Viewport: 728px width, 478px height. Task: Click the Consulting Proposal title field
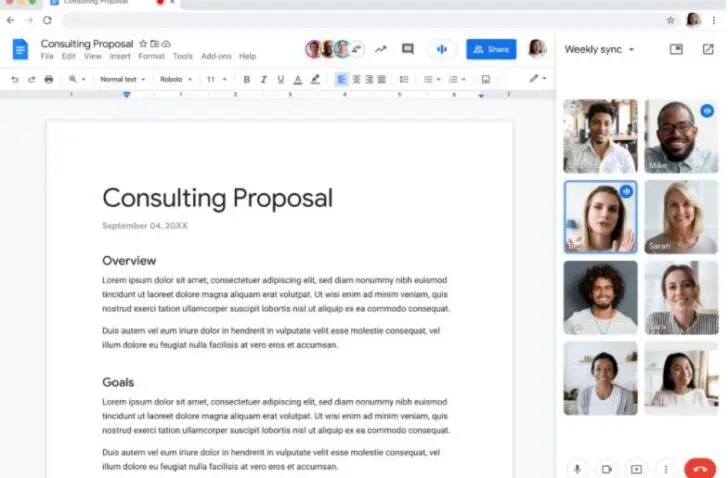pos(87,44)
